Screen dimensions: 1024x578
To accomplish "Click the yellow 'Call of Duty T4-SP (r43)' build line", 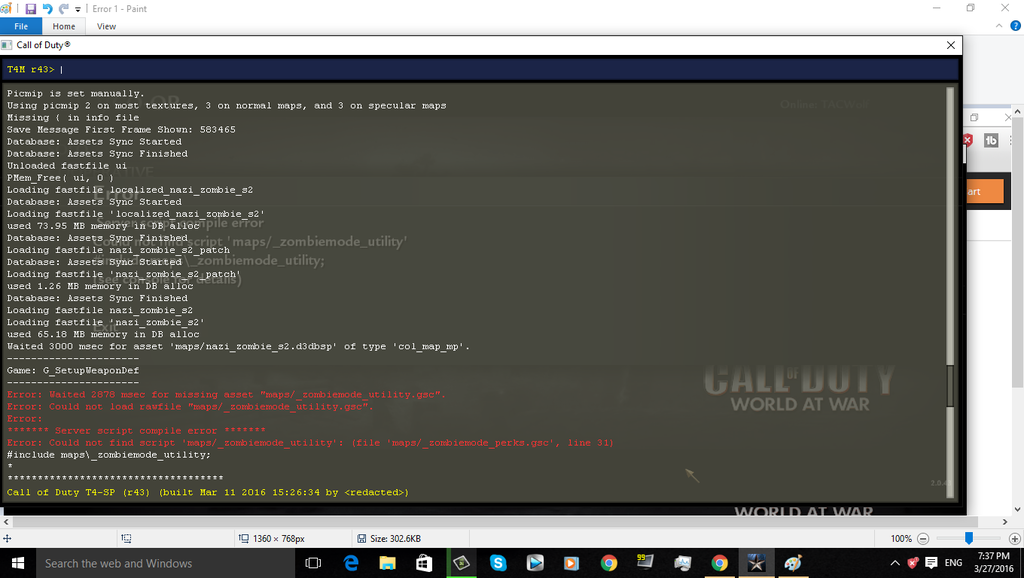I will (208, 492).
